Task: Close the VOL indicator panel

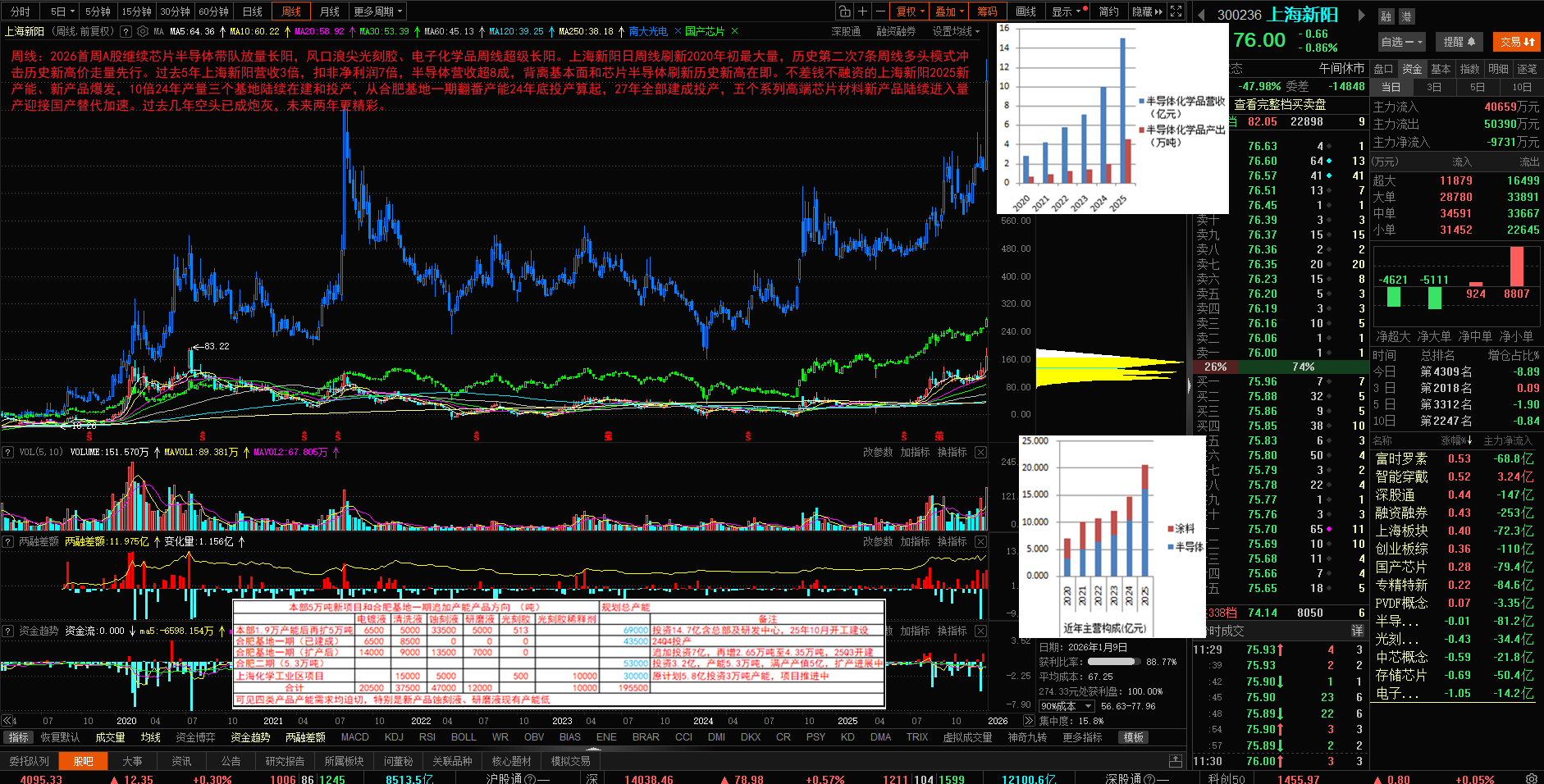Action: pyautogui.click(x=980, y=452)
